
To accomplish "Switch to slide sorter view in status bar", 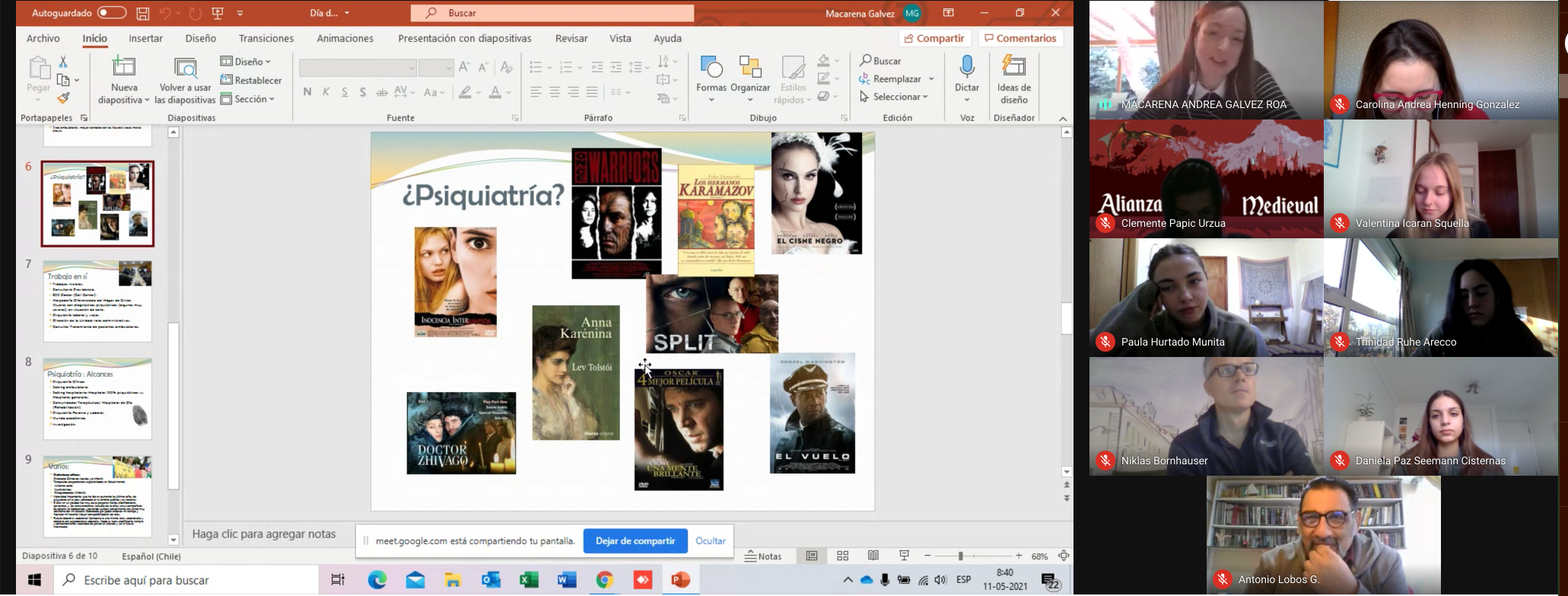I will pos(843,556).
